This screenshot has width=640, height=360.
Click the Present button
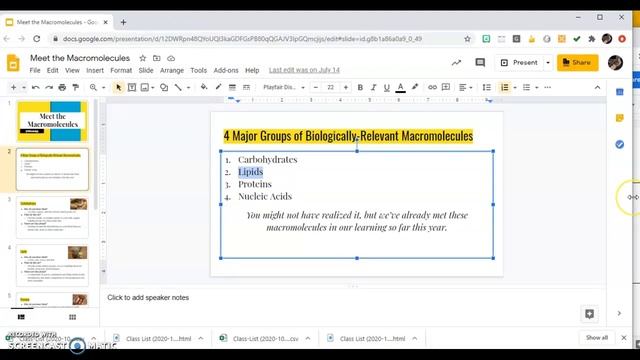[x=519, y=63]
